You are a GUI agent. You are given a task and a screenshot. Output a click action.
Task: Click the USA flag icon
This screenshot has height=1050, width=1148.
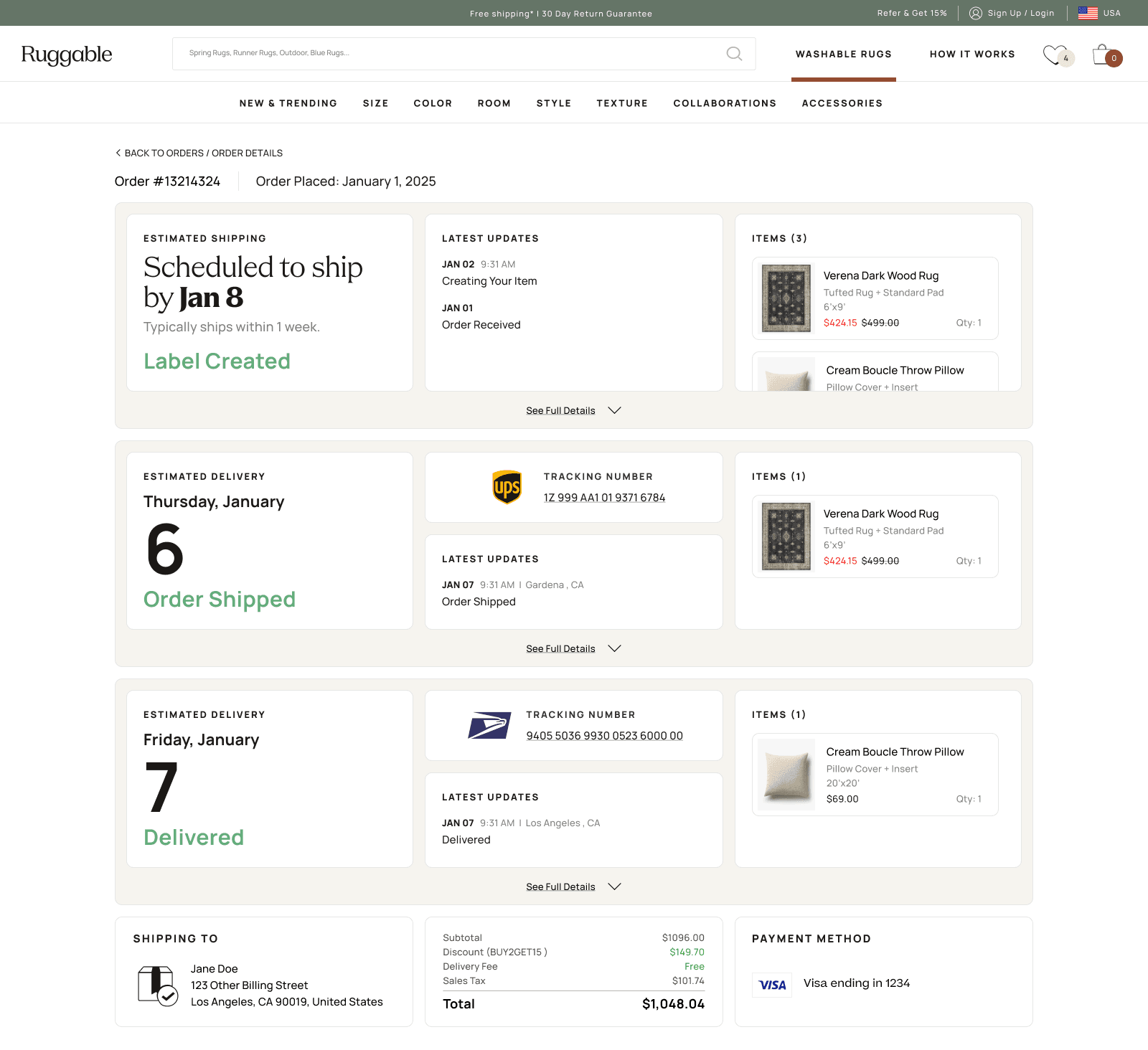pos(1088,13)
